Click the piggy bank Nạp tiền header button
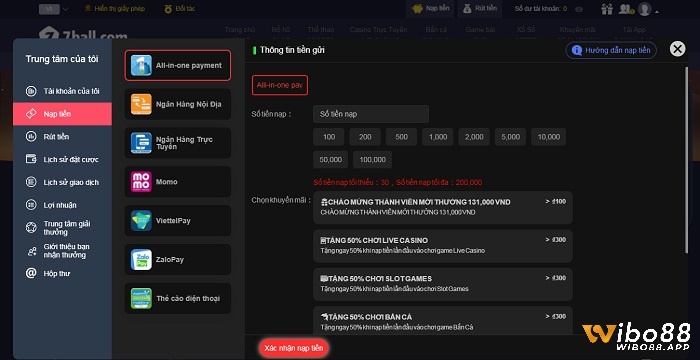This screenshot has height=360, width=700. (x=430, y=8)
